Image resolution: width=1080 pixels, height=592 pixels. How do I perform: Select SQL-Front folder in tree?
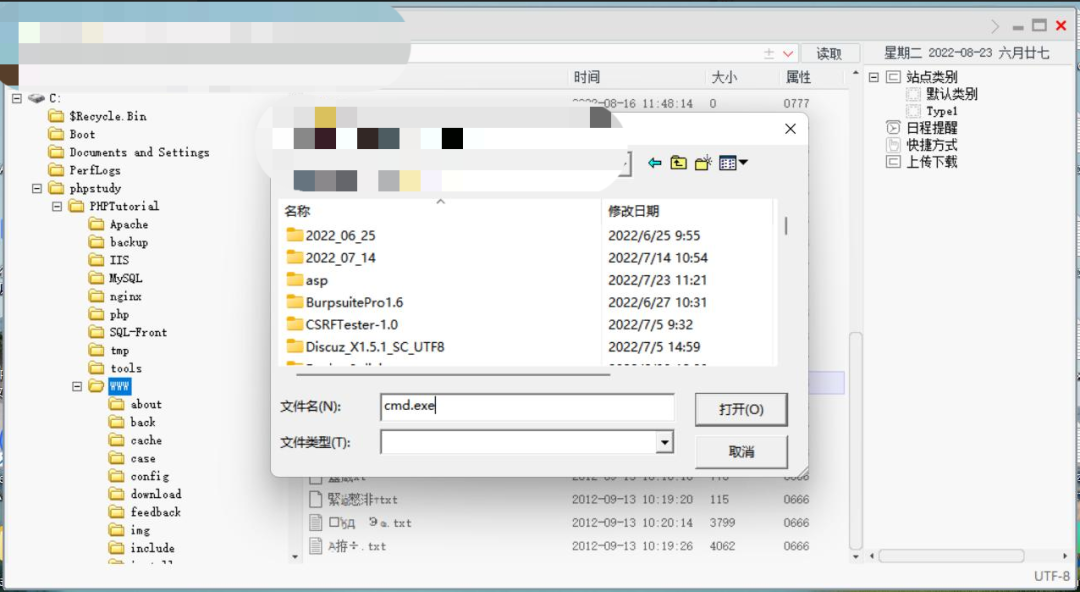(x=128, y=332)
